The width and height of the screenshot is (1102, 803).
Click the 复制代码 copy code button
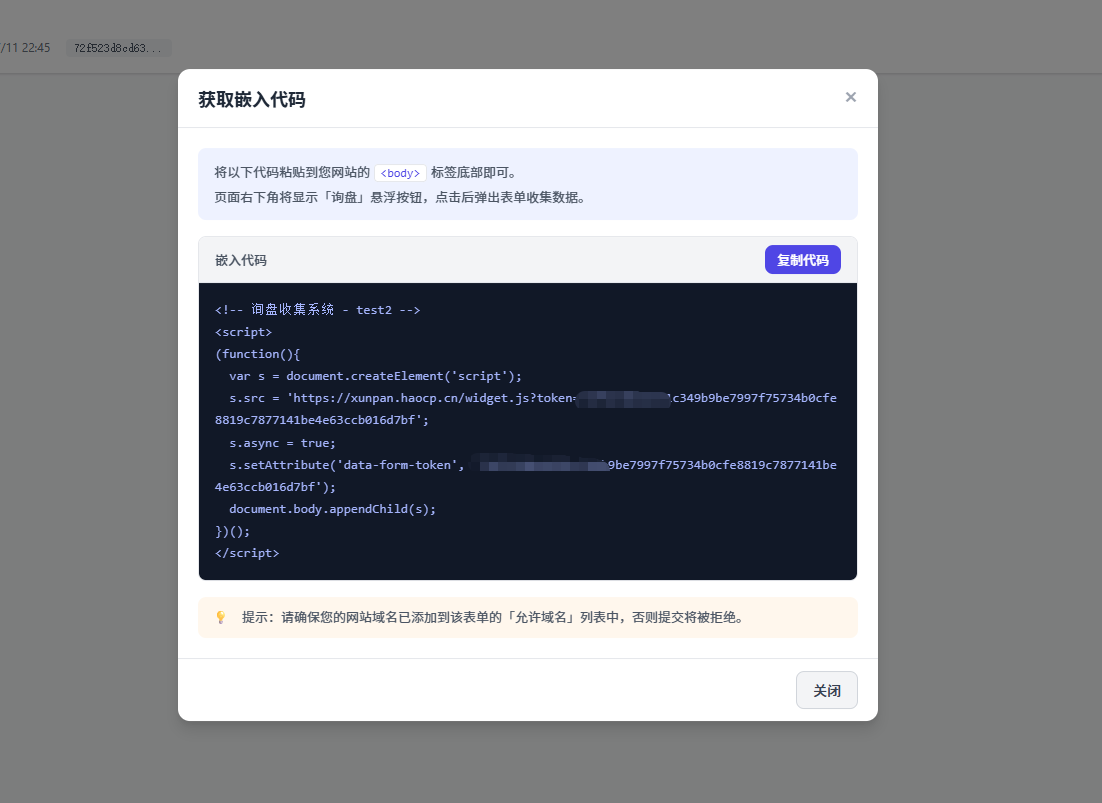click(x=803, y=260)
